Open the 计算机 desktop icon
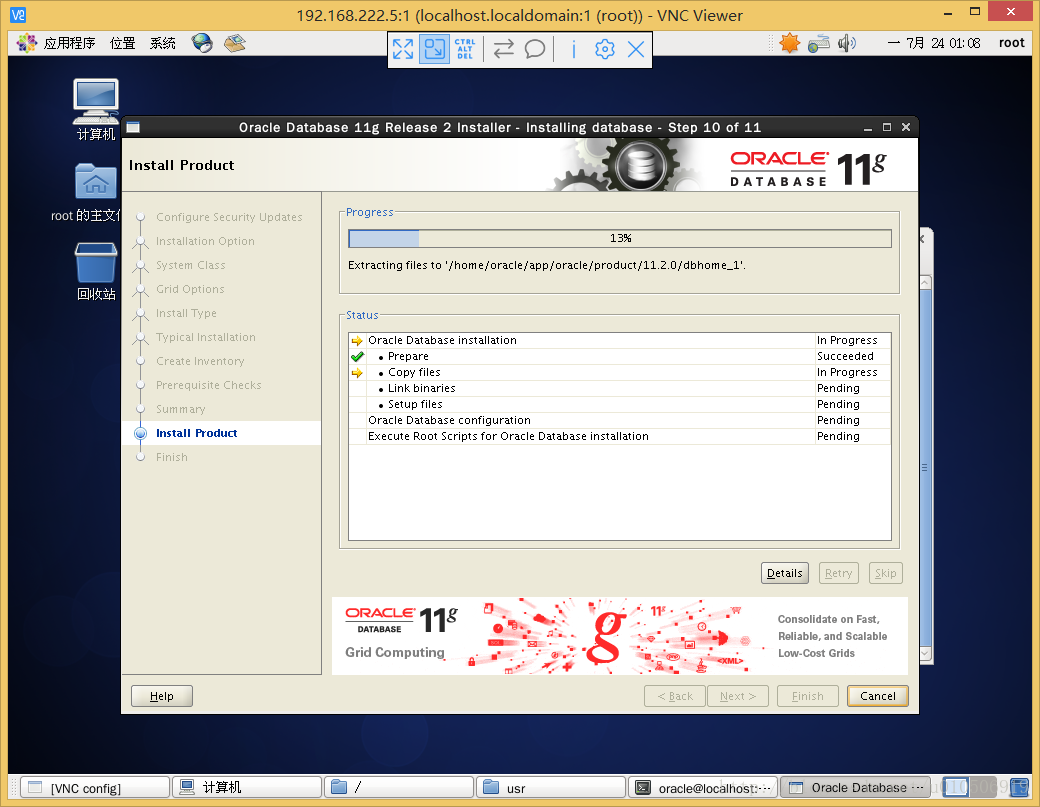Viewport: 1040px width, 807px height. 96,110
